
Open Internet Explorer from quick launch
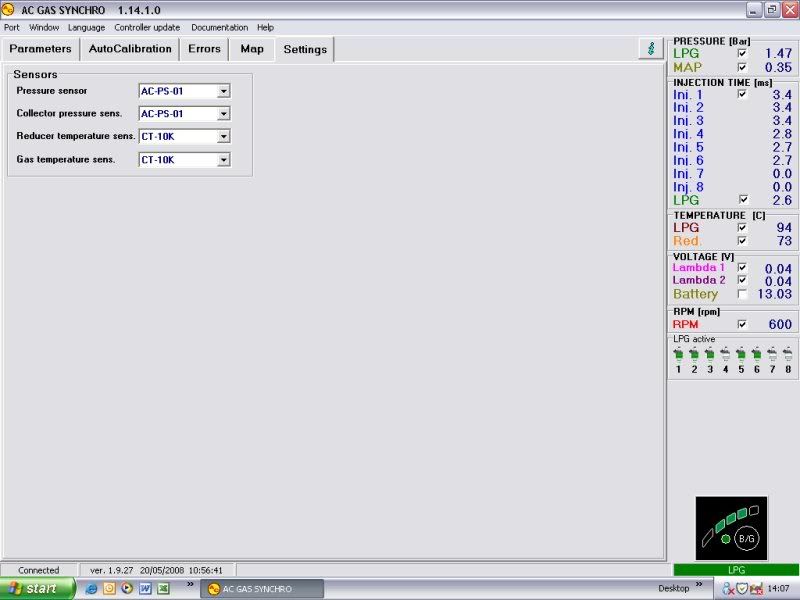pyautogui.click(x=91, y=588)
